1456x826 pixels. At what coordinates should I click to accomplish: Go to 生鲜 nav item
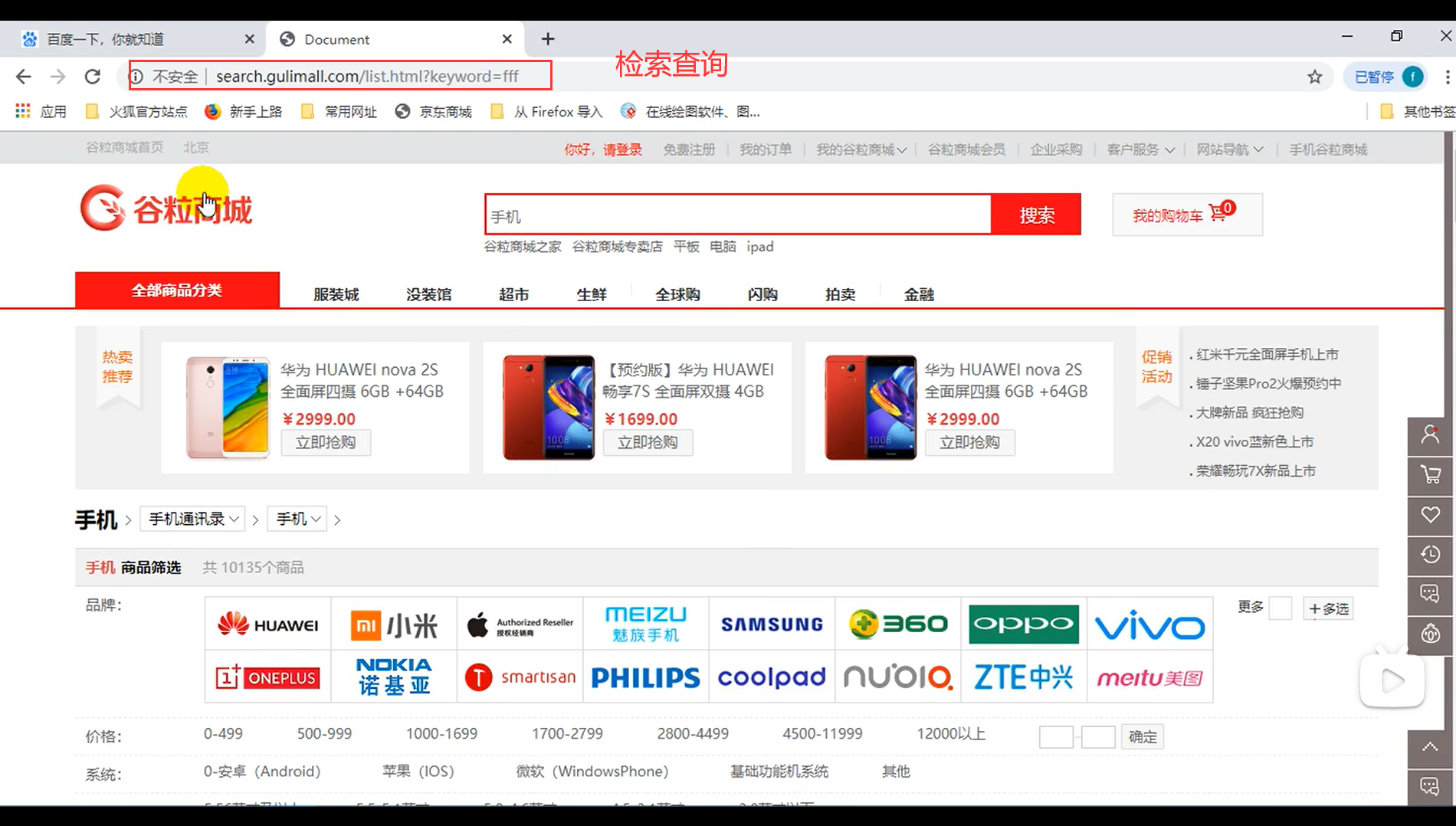(592, 294)
